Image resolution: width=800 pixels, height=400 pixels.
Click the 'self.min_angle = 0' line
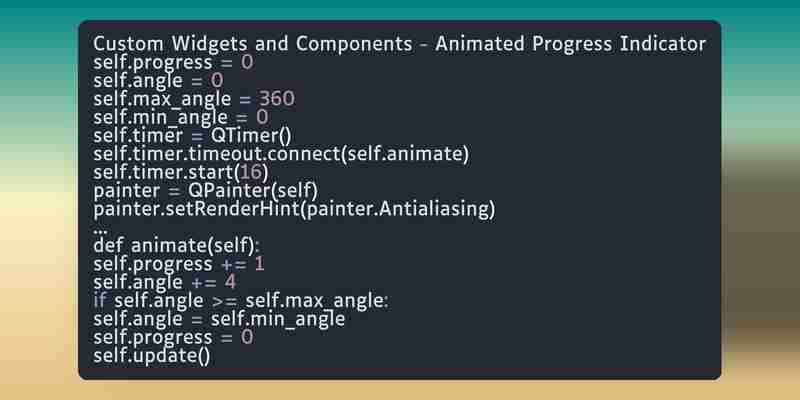(181, 118)
